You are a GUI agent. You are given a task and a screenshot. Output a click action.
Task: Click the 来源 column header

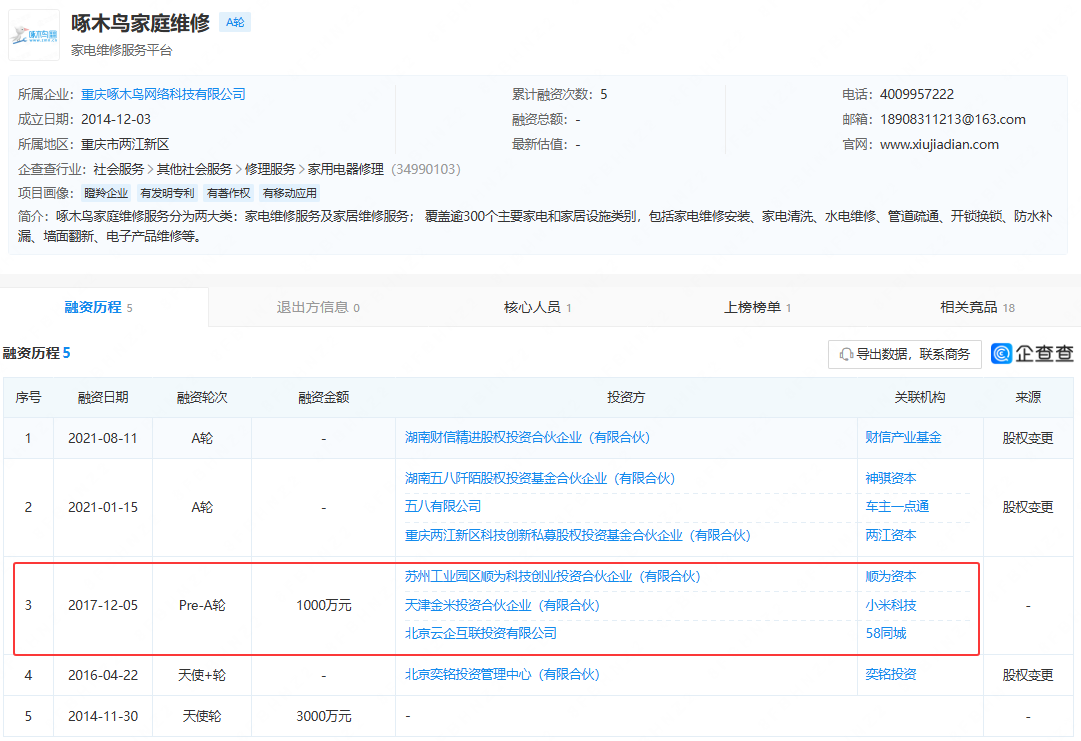(1028, 398)
